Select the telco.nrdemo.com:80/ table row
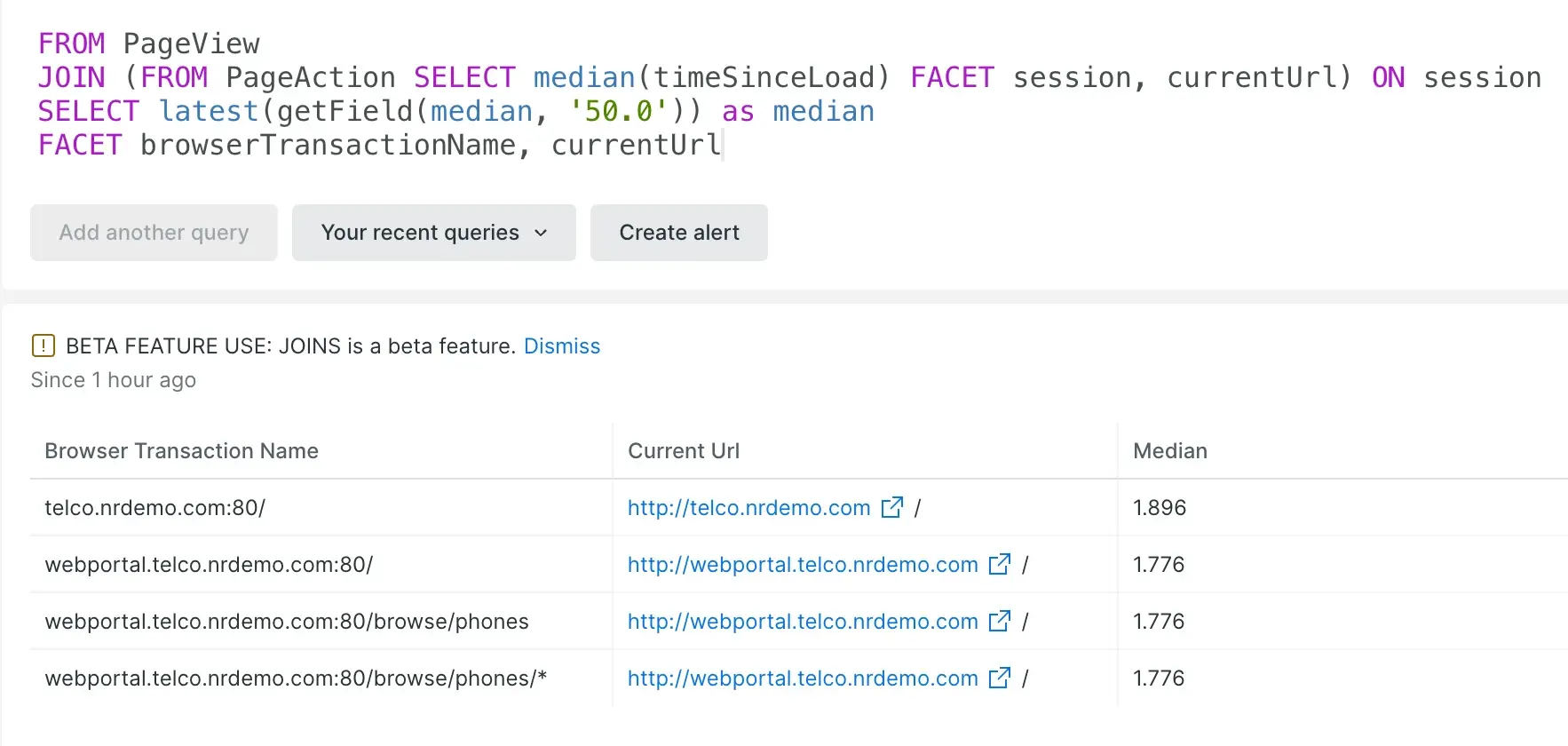Viewport: 1568px width, 746px height. 154,508
